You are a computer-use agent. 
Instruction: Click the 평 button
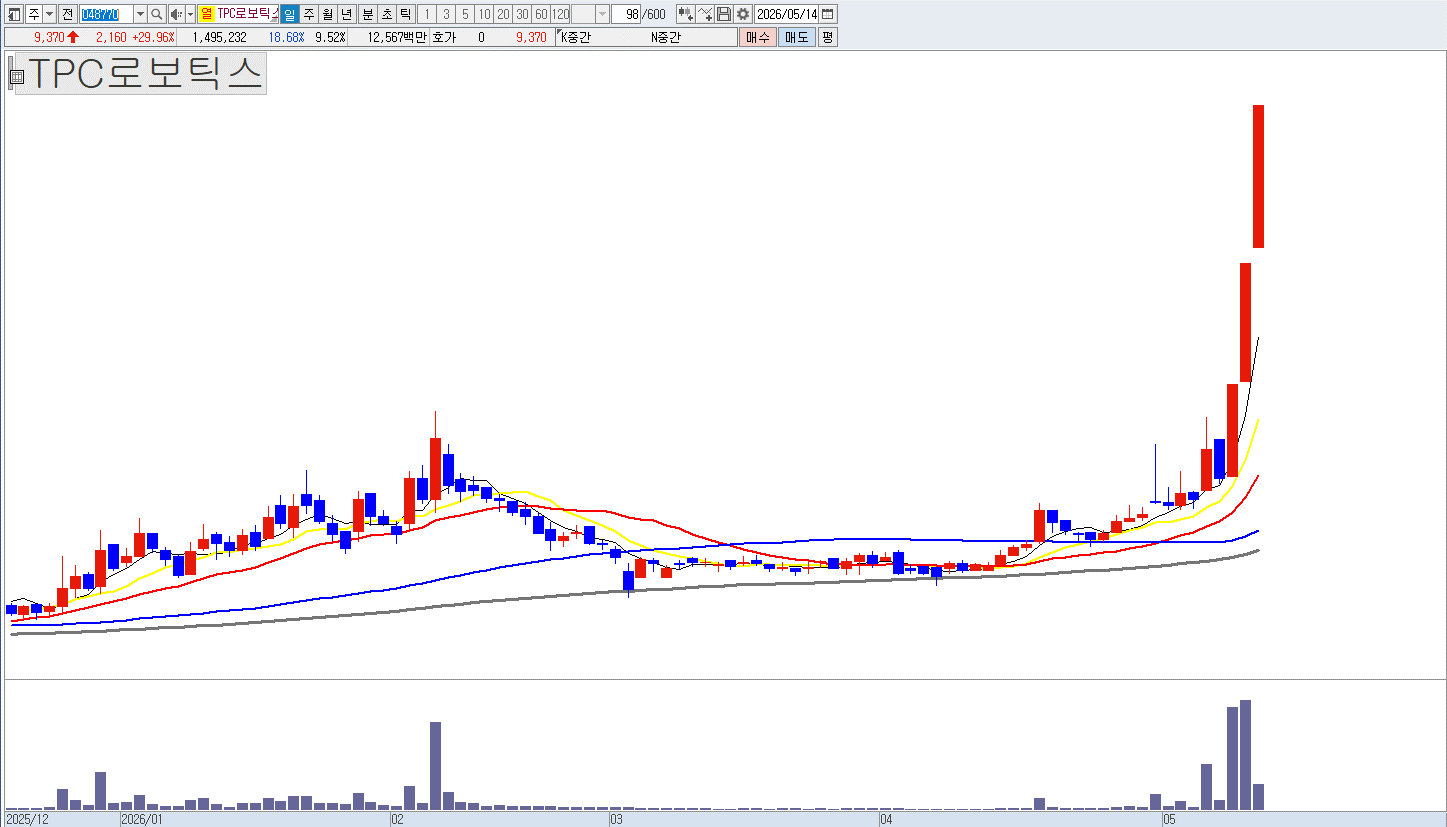pyautogui.click(x=828, y=37)
